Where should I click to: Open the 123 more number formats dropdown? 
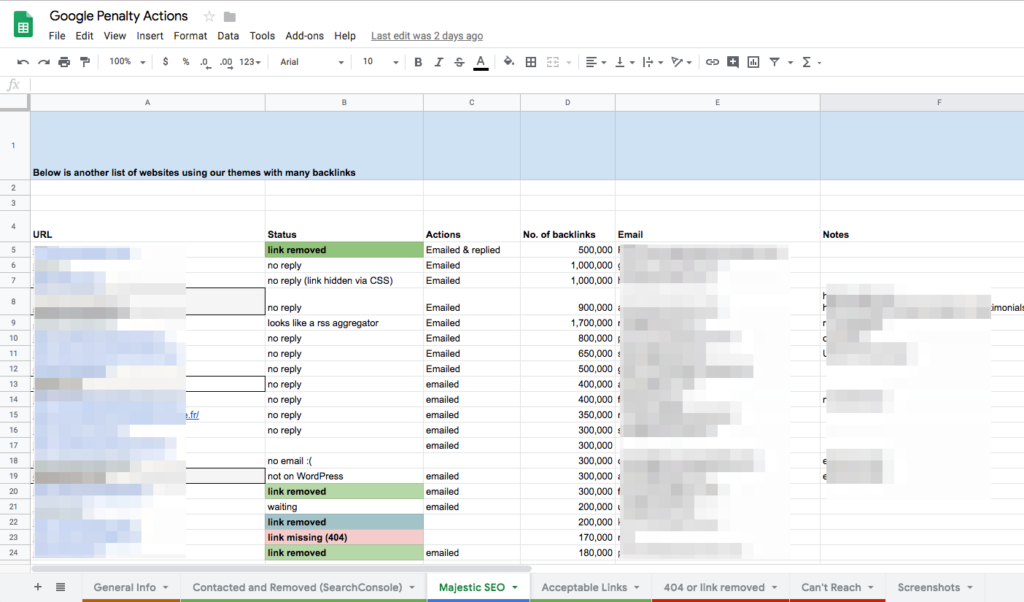pos(250,62)
